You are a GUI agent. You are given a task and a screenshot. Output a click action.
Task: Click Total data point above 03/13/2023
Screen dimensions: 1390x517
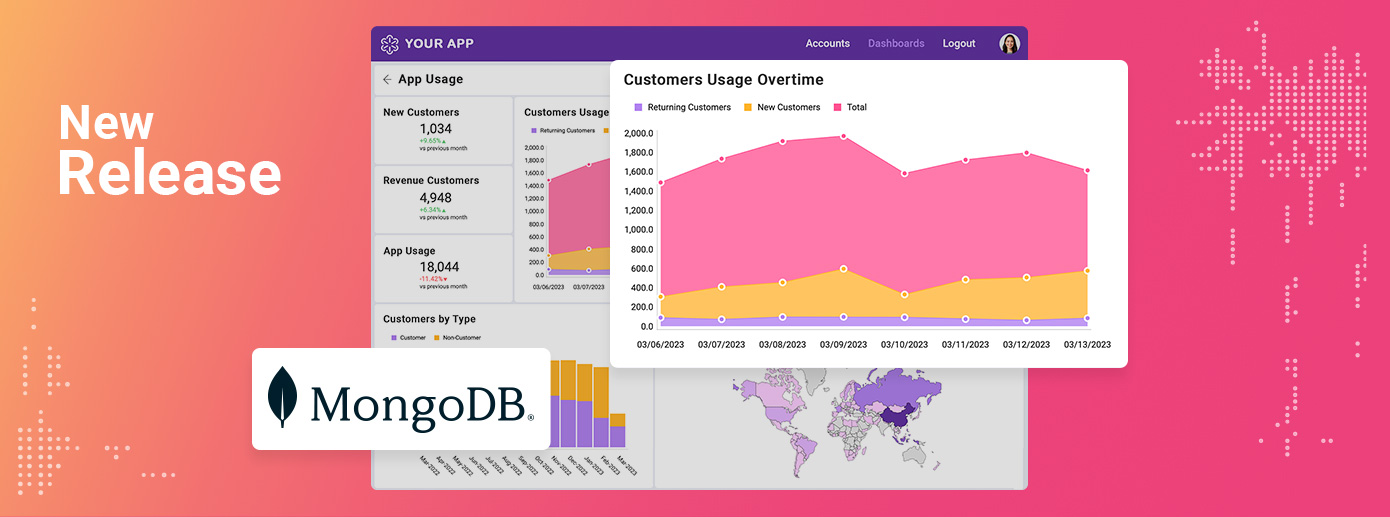pos(1086,170)
